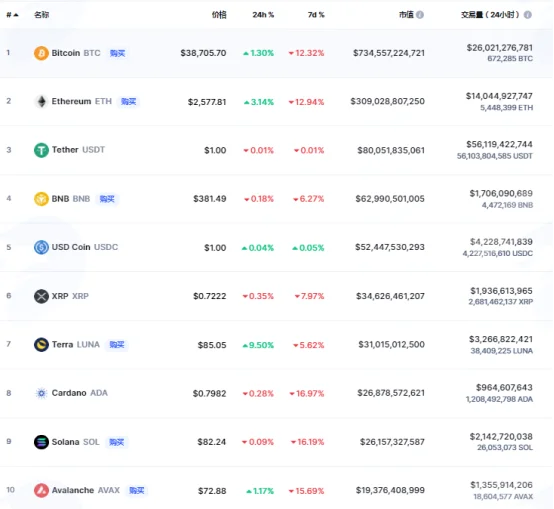The width and height of the screenshot is (554, 509).
Task: Click the XRP black logo icon
Action: 41,296
